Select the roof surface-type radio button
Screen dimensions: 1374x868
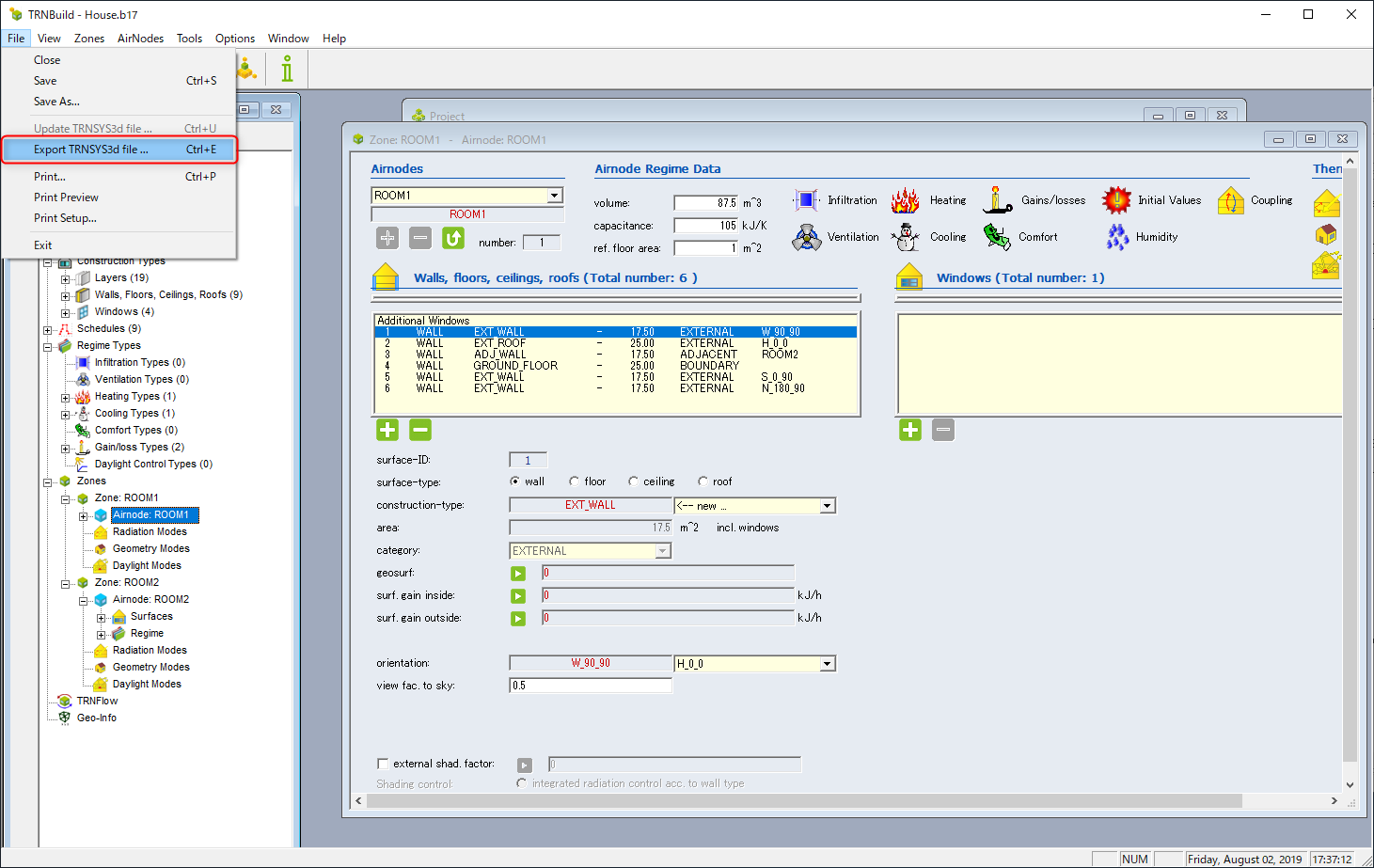tap(703, 481)
